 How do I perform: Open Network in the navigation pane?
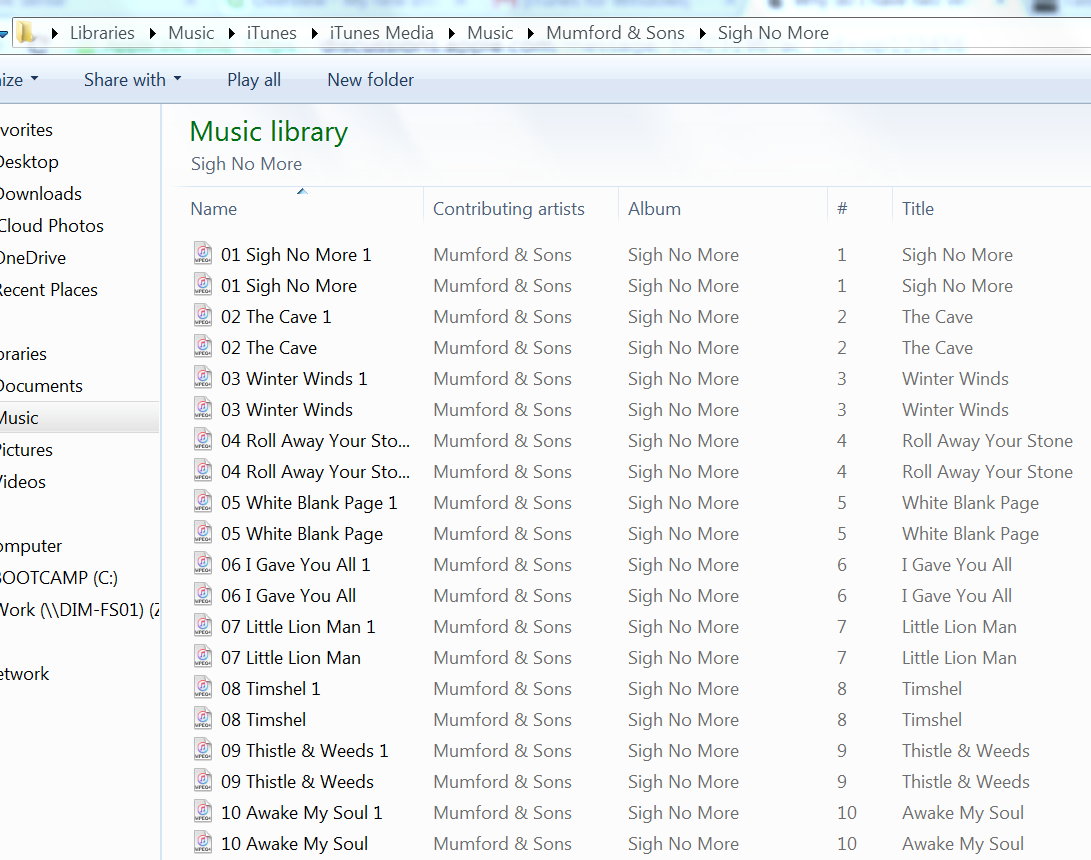[x=24, y=674]
